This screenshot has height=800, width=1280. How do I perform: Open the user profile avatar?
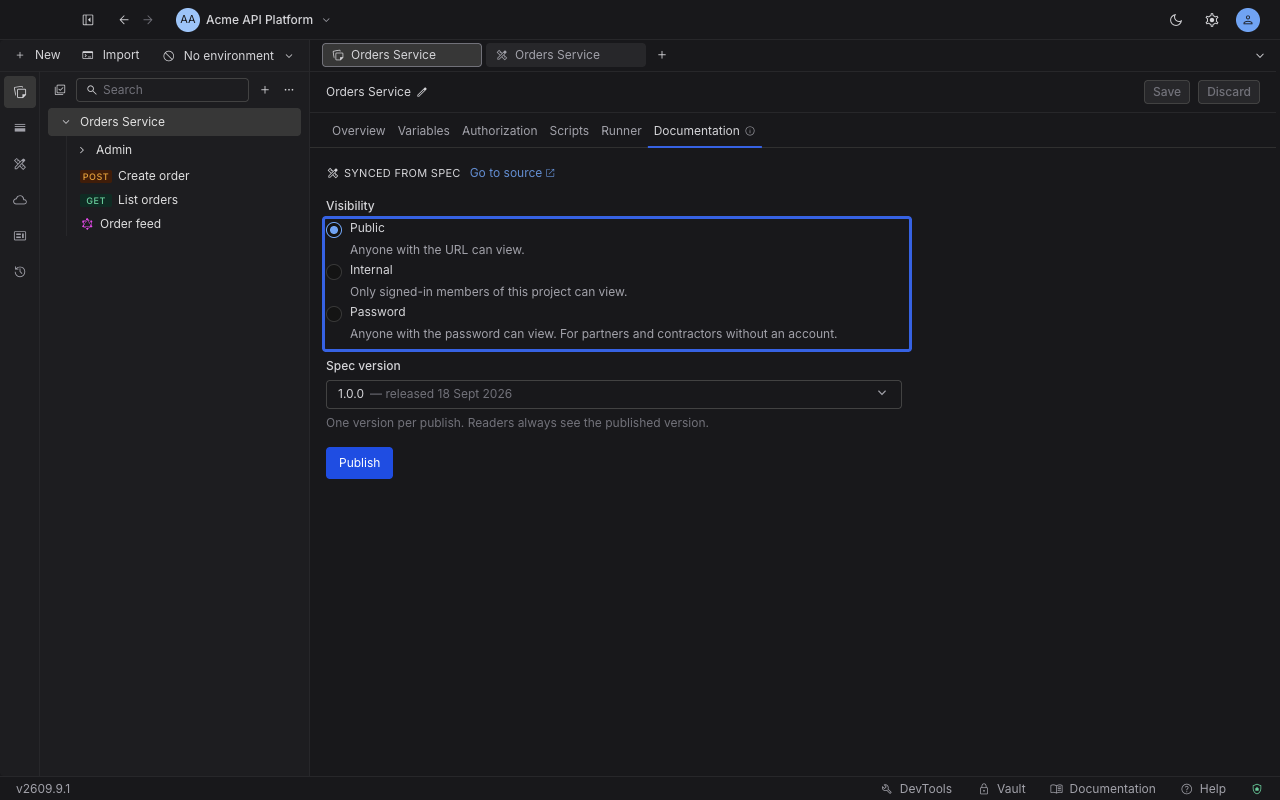point(1248,20)
